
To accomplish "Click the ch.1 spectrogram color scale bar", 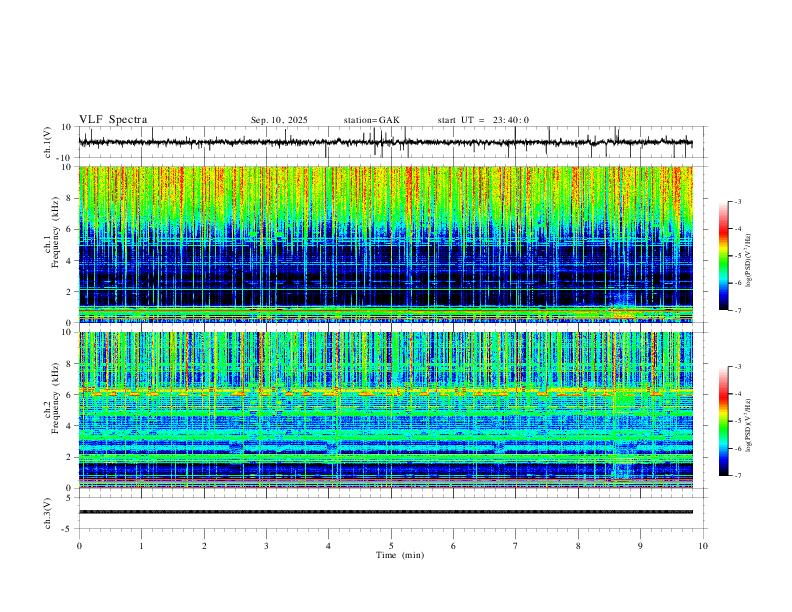I will click(723, 256).
